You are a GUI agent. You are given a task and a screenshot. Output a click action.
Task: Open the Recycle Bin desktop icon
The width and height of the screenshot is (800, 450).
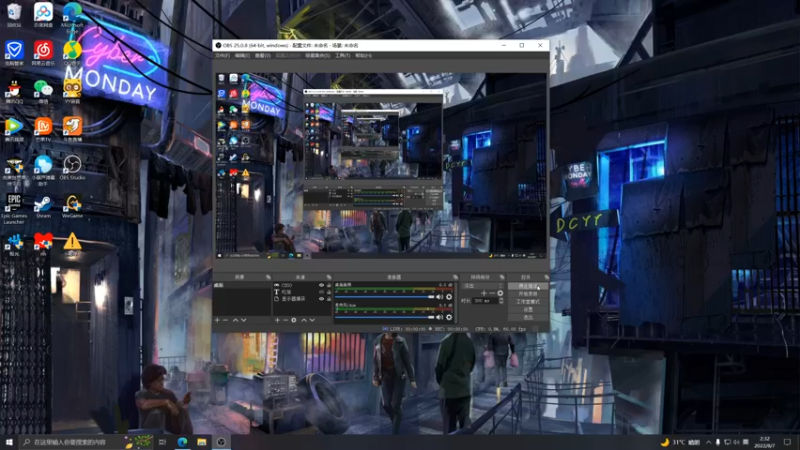pos(14,14)
